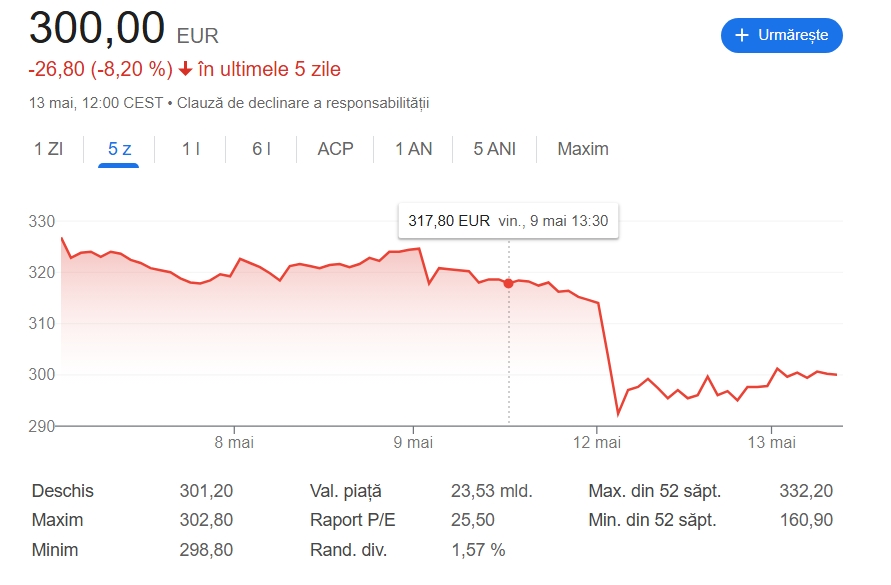Open the Clauză de declinare a responsabilității link
The image size is (891, 585).
point(303,102)
